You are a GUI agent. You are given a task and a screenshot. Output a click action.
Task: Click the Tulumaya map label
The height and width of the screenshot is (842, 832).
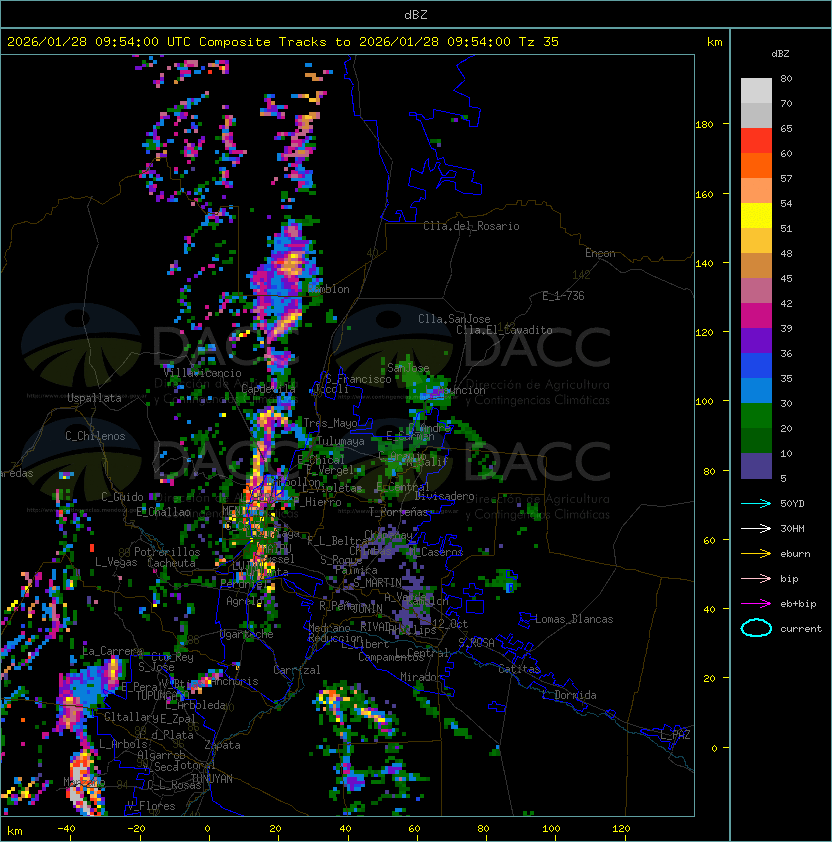click(341, 441)
